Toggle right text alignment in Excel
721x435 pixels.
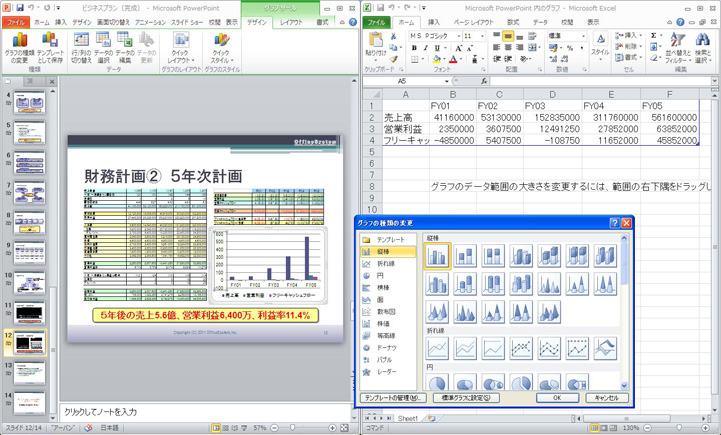[x=520, y=47]
